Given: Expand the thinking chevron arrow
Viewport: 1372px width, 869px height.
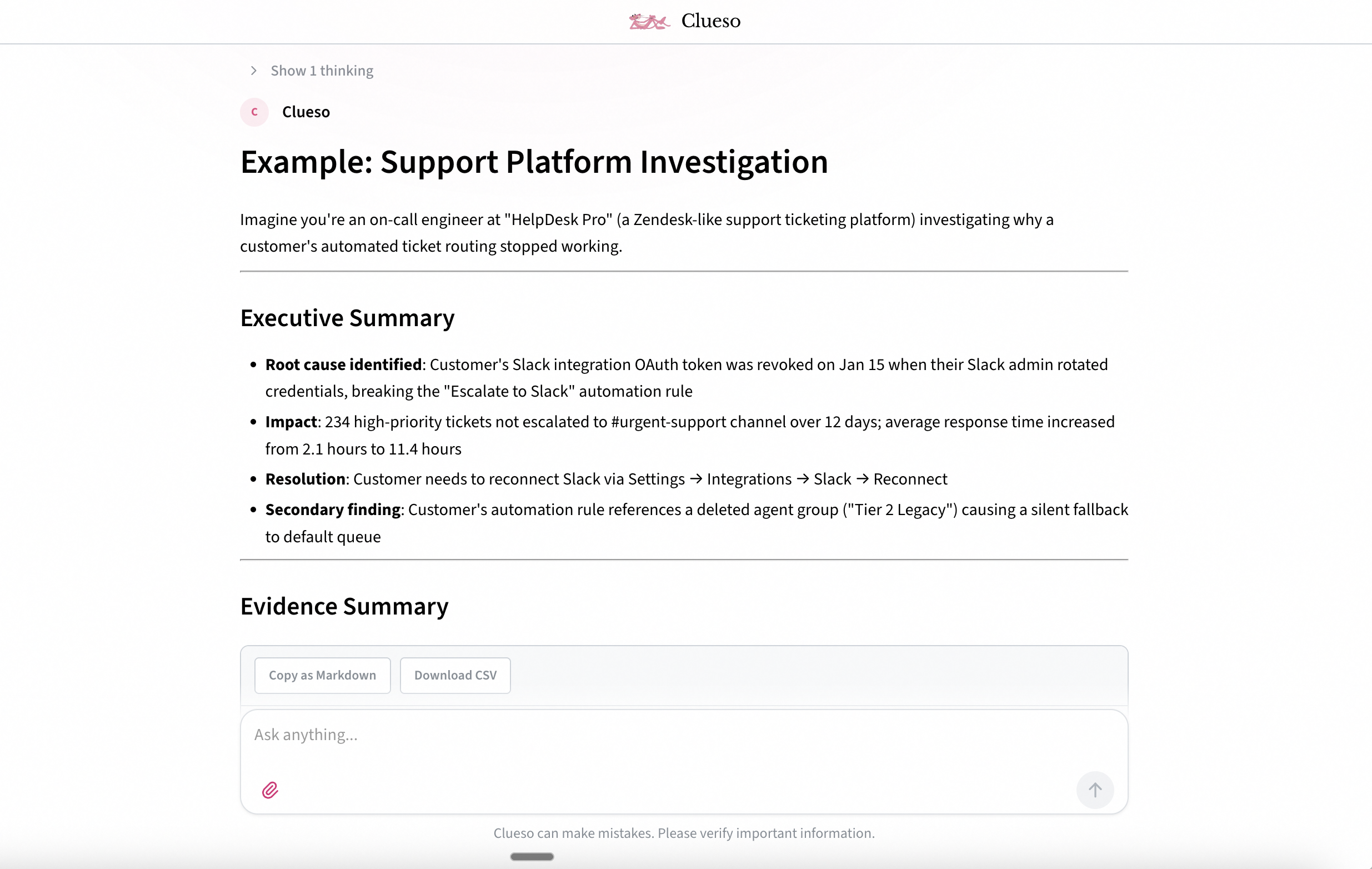Looking at the screenshot, I should [253, 71].
